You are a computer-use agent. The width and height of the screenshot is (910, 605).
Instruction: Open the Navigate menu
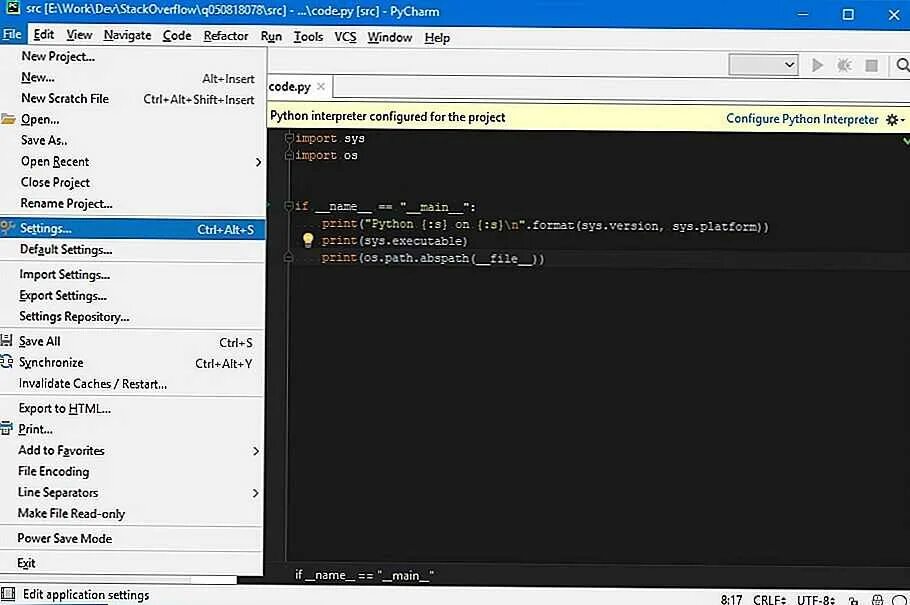tap(127, 35)
